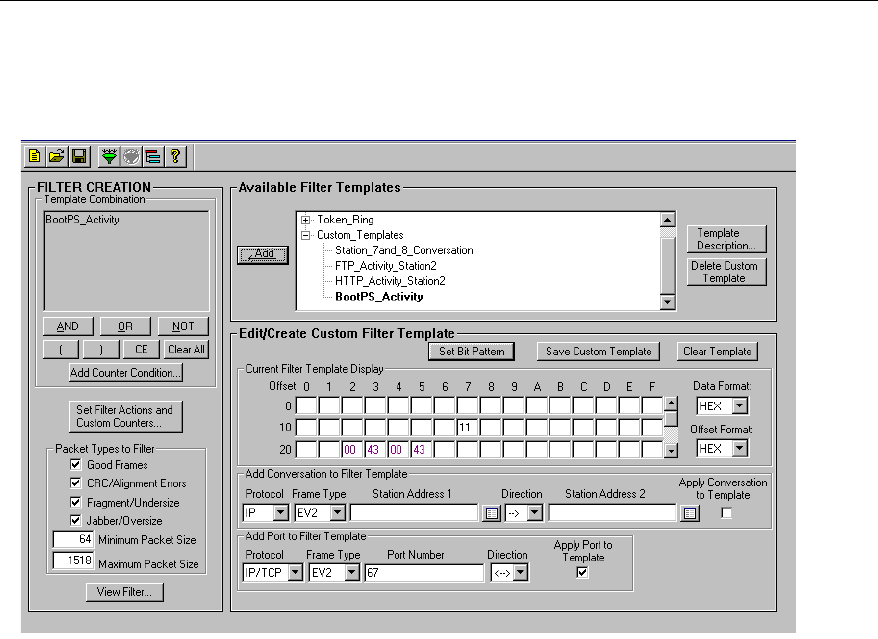Click the Open folder toolbar icon

[x=56, y=156]
